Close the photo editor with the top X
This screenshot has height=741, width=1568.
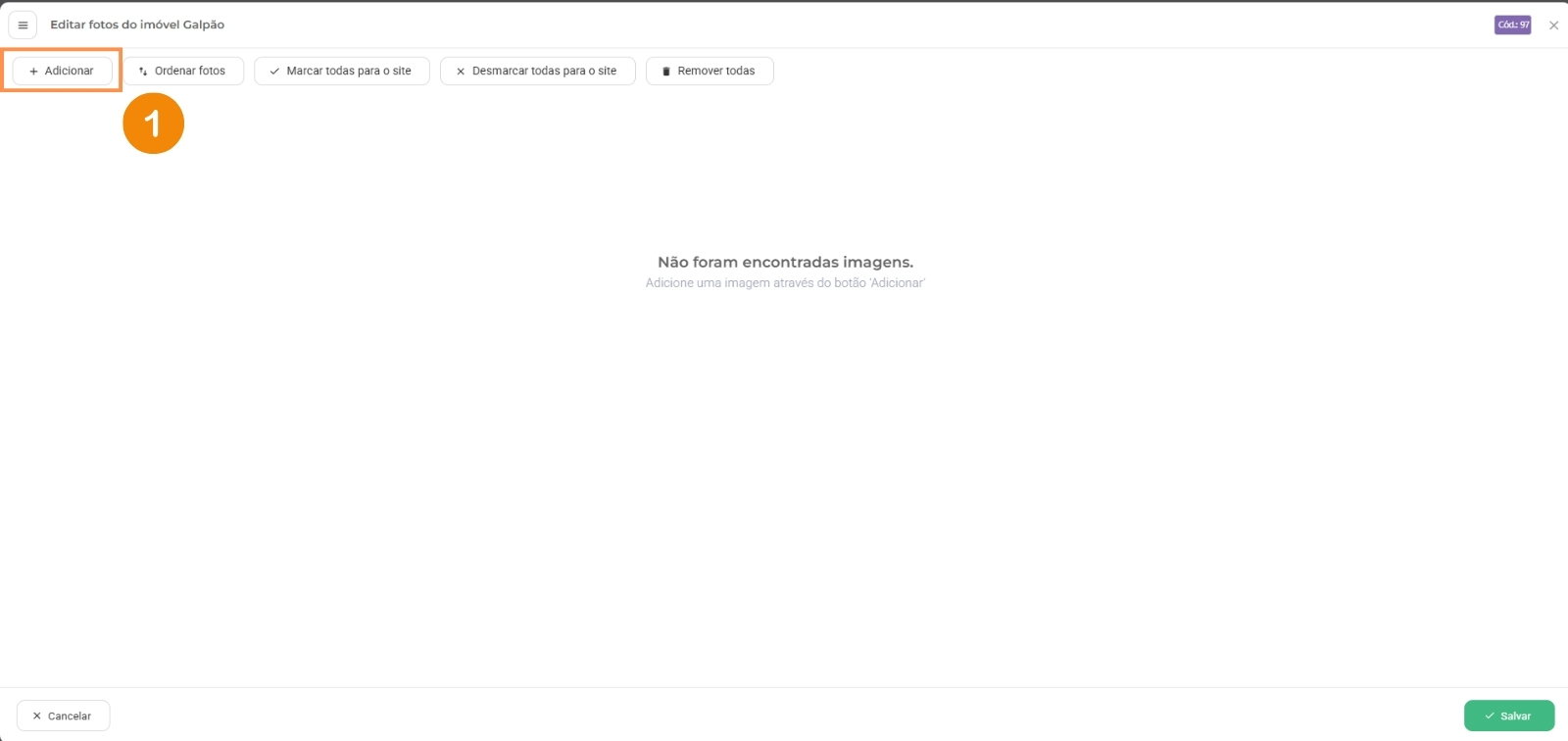(x=1553, y=25)
